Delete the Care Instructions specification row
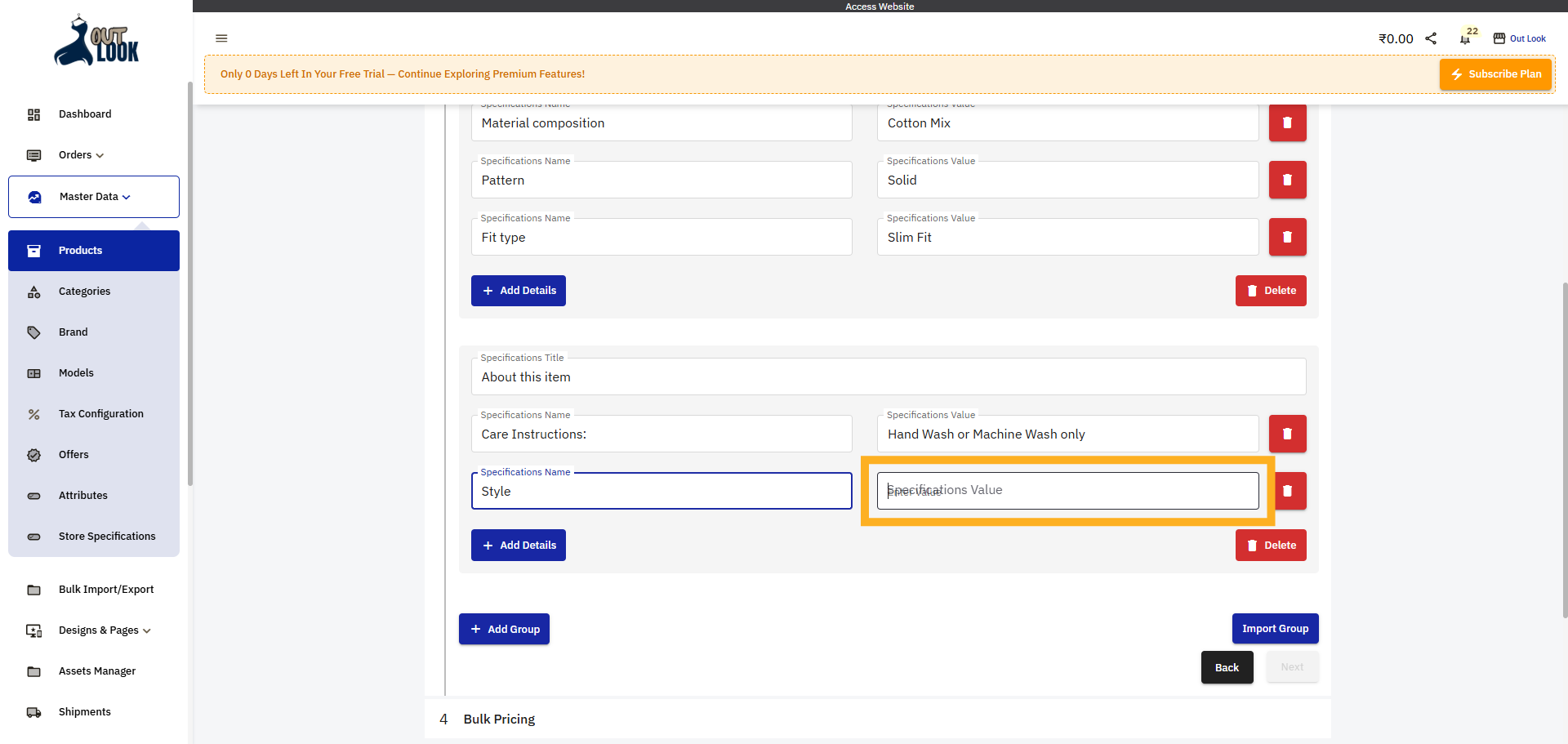 coord(1287,434)
